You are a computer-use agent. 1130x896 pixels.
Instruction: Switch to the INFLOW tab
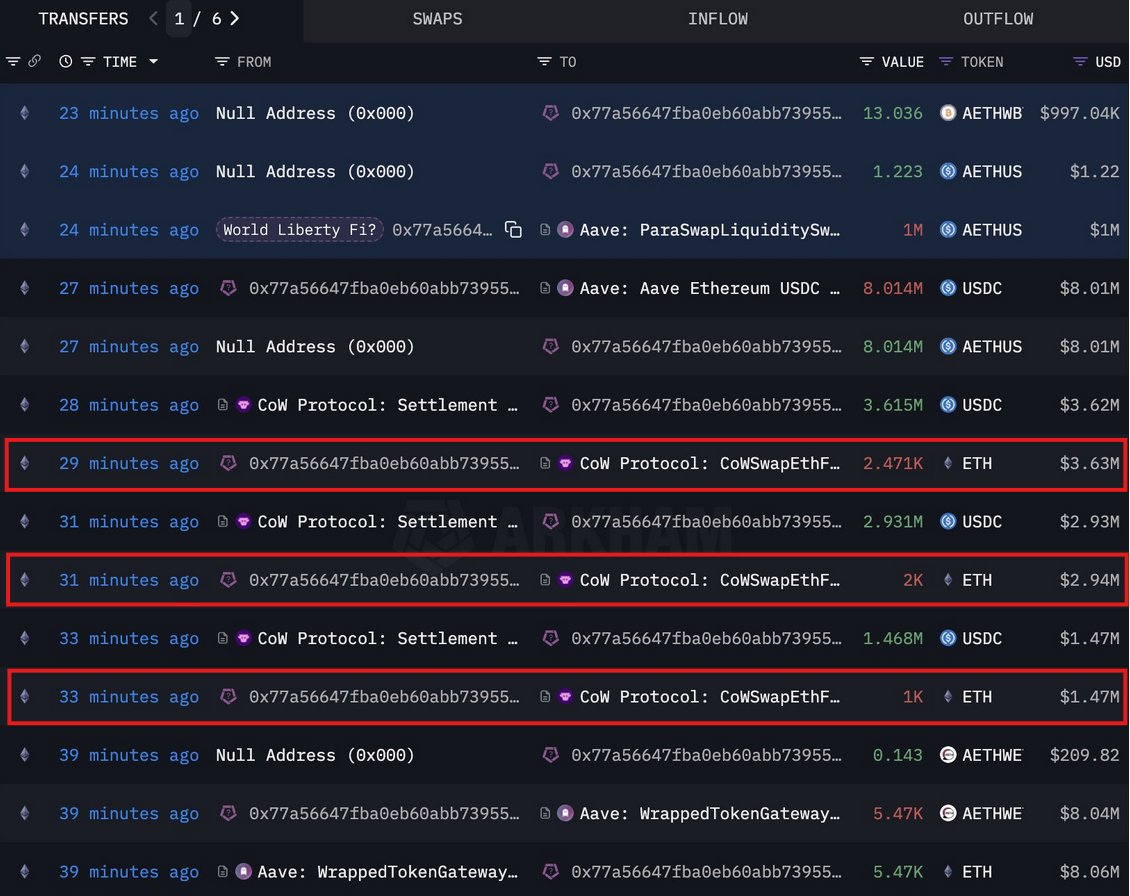click(717, 19)
